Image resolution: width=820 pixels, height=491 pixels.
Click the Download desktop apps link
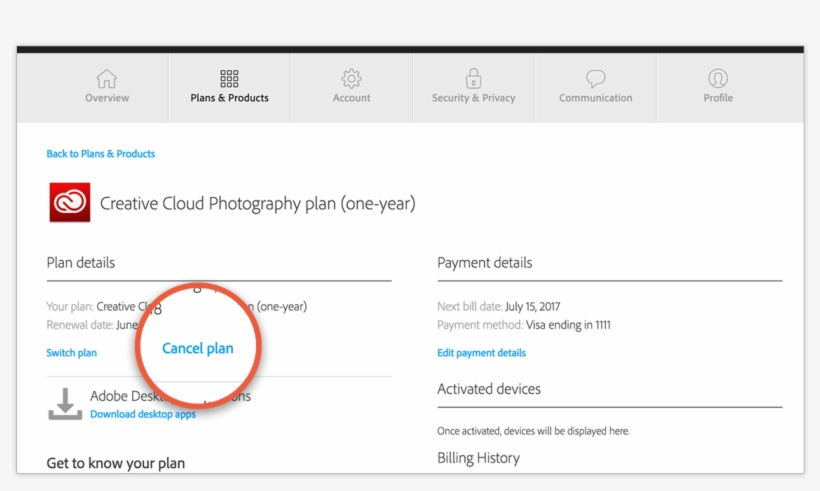tap(143, 414)
